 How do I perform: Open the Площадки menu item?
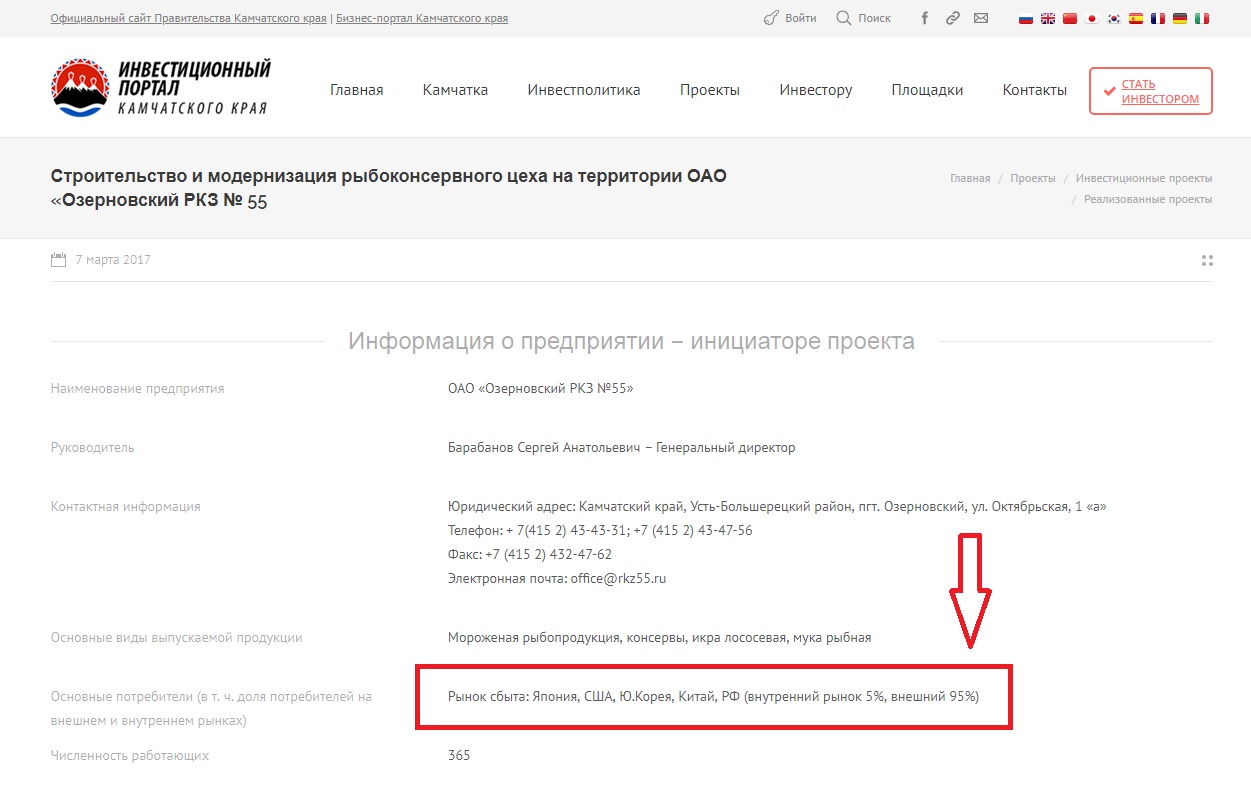point(927,90)
